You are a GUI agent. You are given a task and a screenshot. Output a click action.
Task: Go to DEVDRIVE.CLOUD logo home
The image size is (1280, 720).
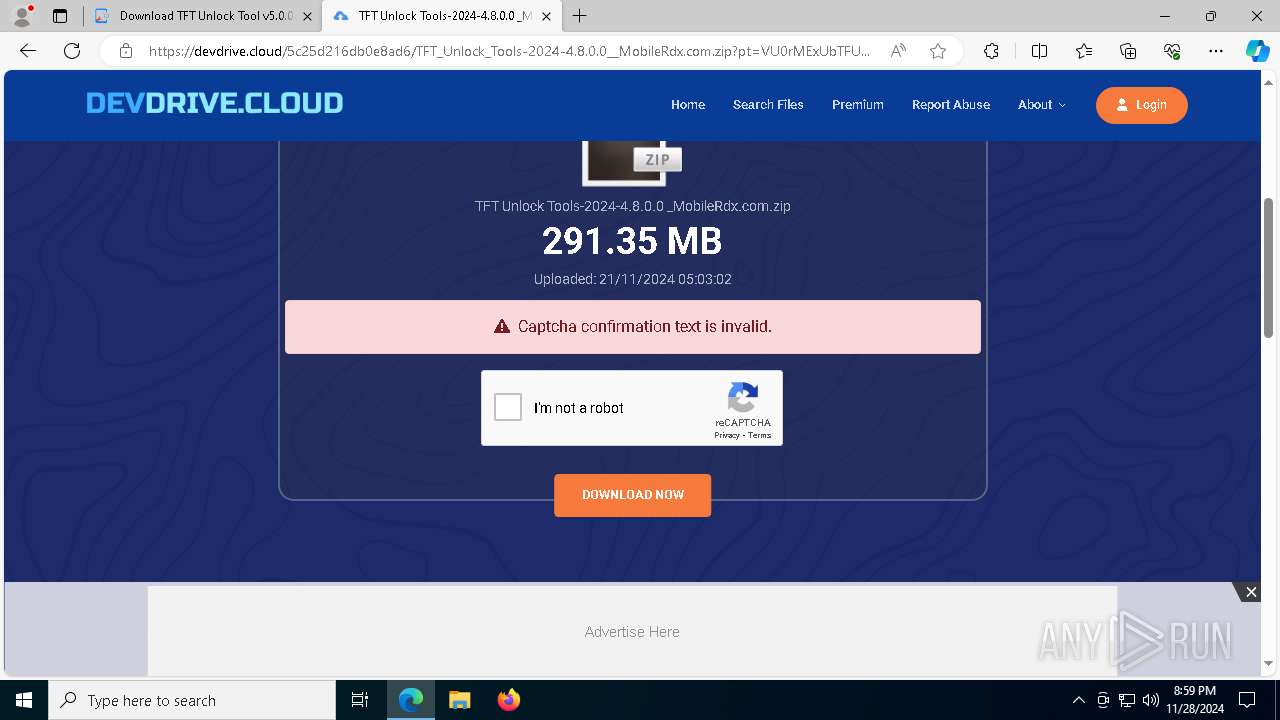[214, 104]
